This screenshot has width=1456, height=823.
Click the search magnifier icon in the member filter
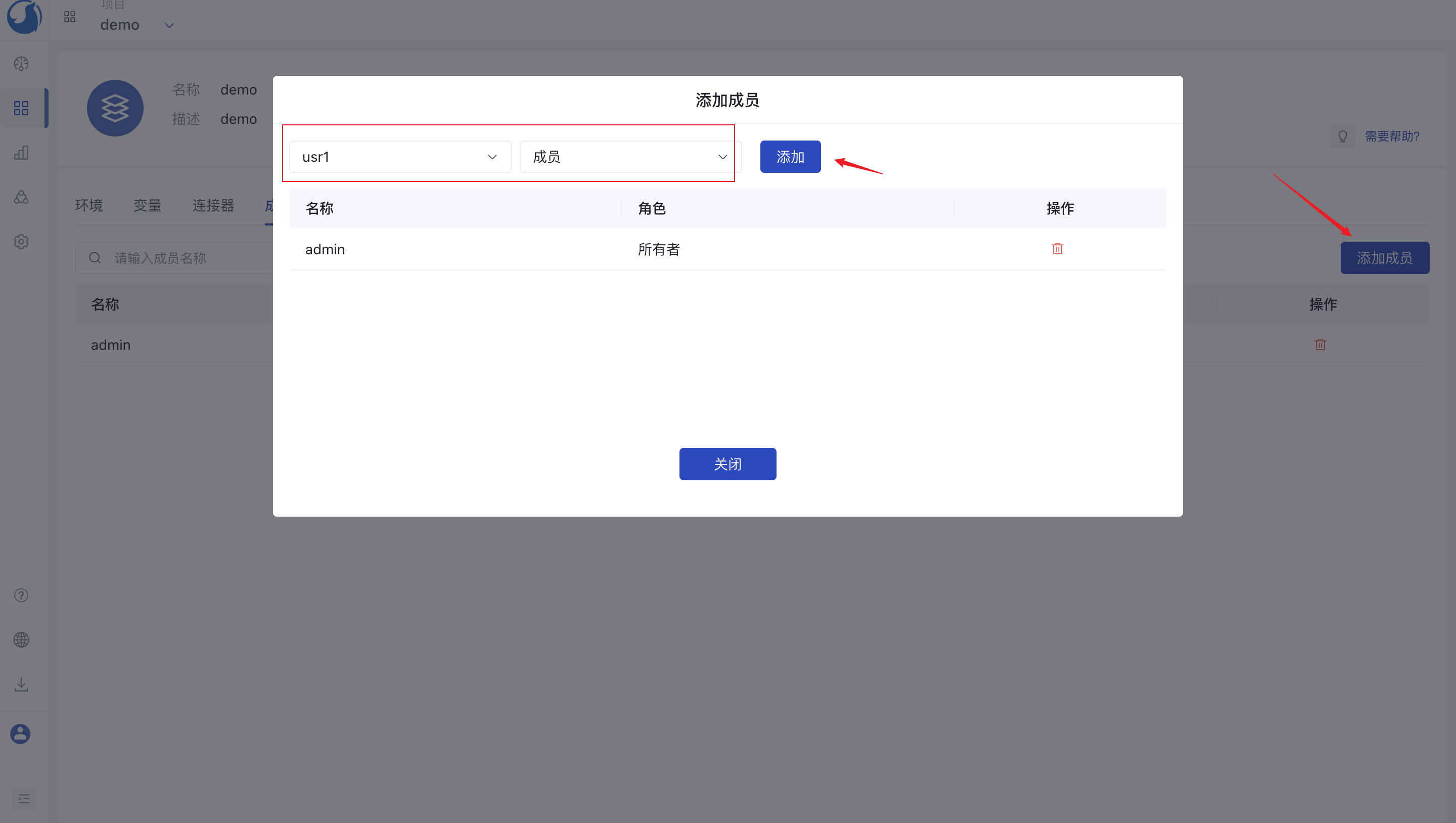[x=95, y=258]
